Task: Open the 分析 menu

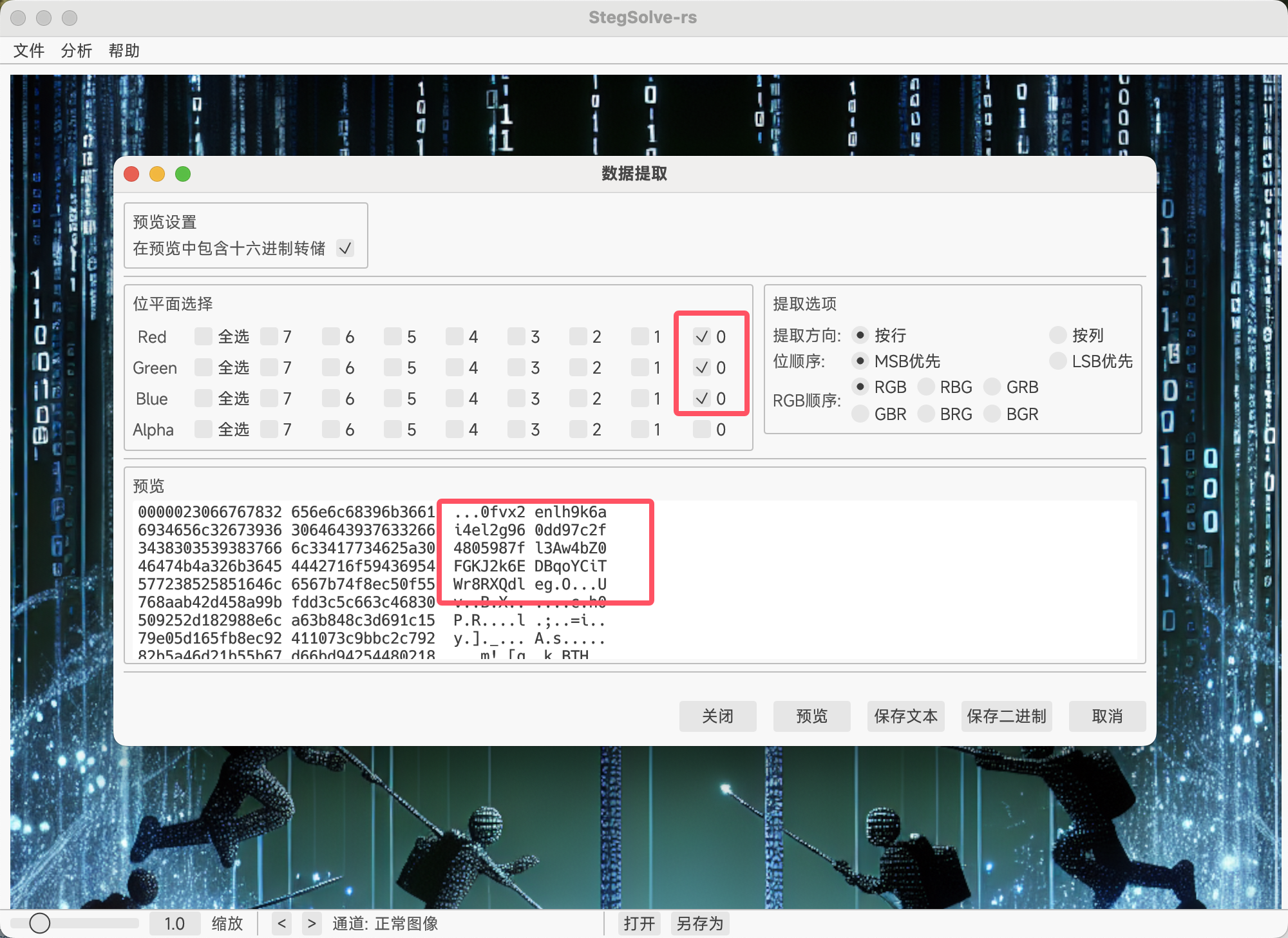Action: 77,51
